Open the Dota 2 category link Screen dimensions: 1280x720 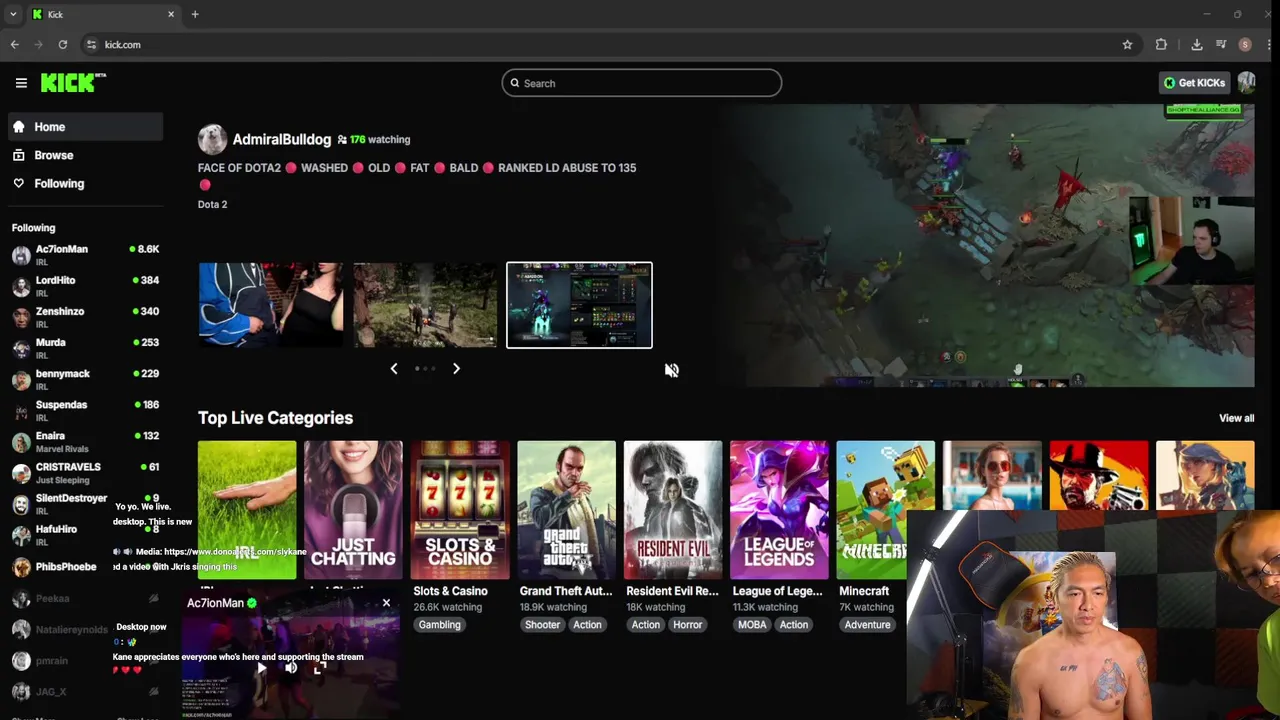212,204
